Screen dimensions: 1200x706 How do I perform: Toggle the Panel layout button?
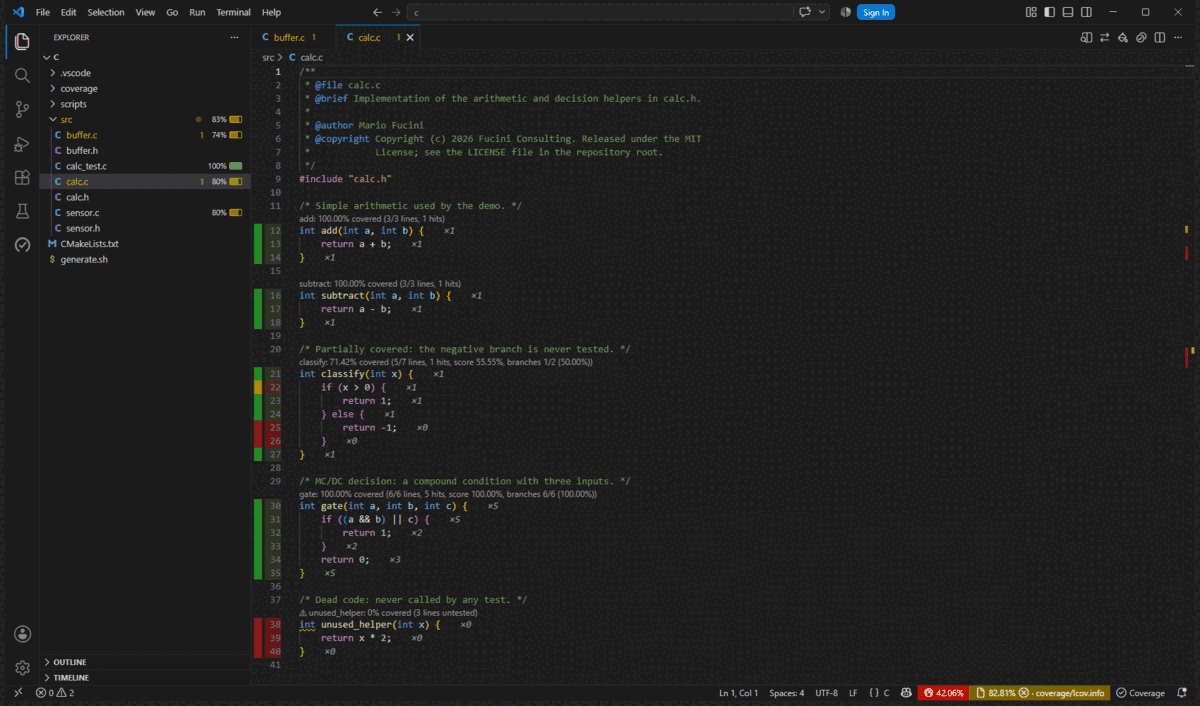[1068, 12]
